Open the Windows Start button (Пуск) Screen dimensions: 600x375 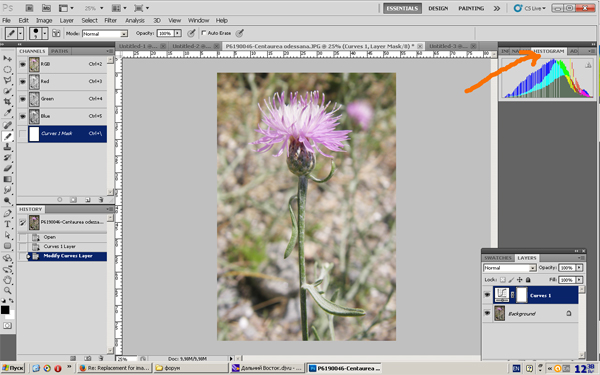(13, 368)
